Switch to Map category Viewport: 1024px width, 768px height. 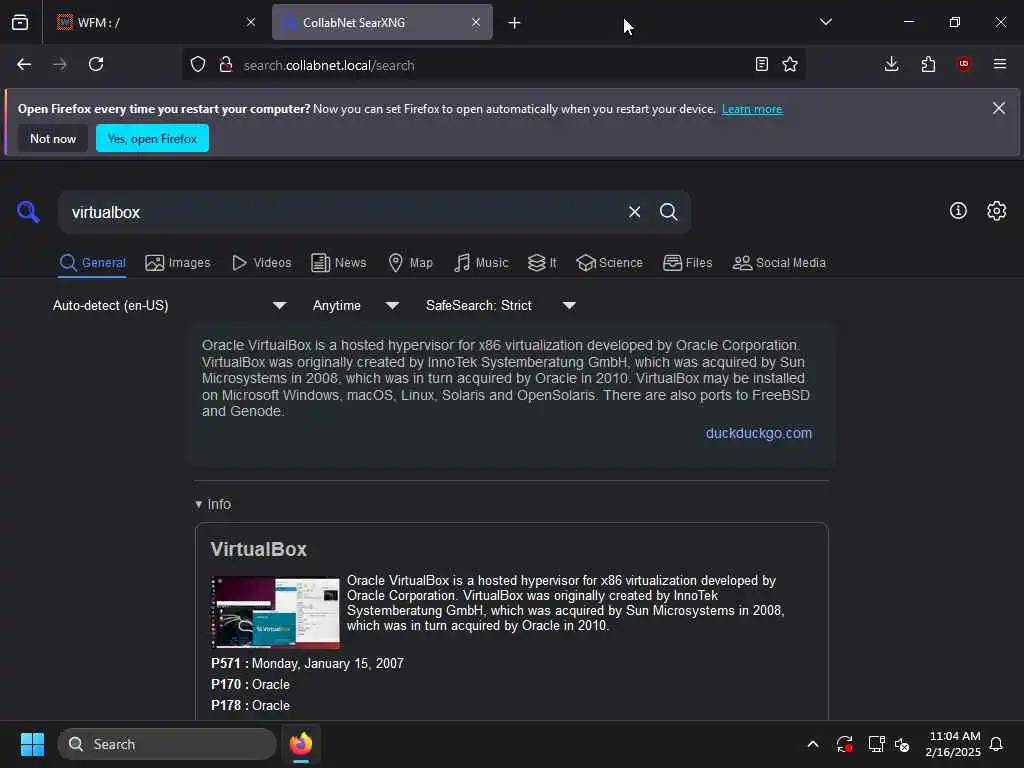point(411,263)
